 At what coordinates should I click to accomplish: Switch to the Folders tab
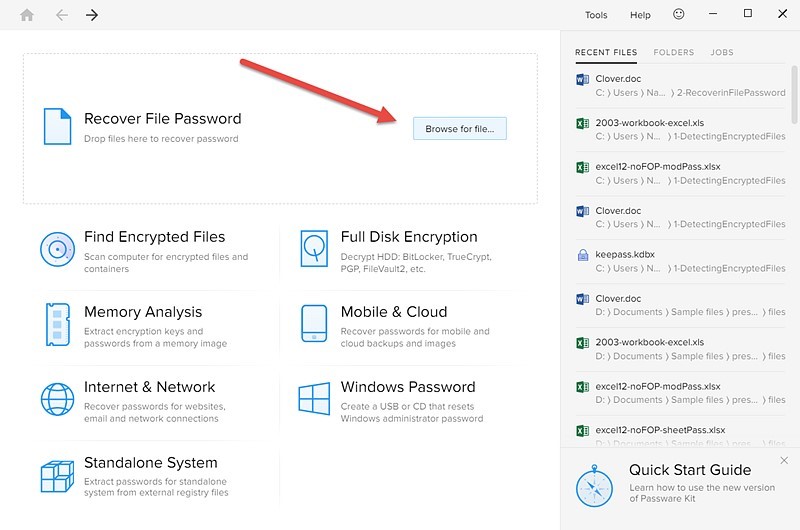coord(673,53)
